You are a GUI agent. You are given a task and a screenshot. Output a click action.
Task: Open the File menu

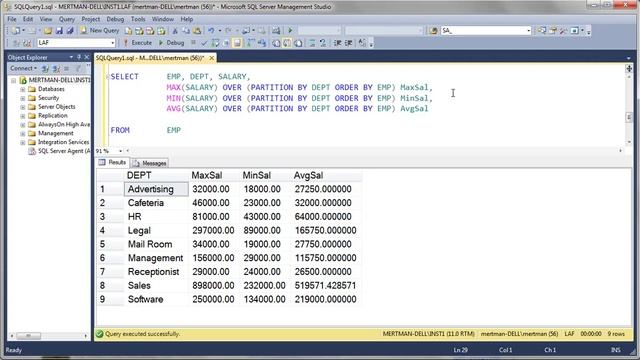tap(12, 19)
